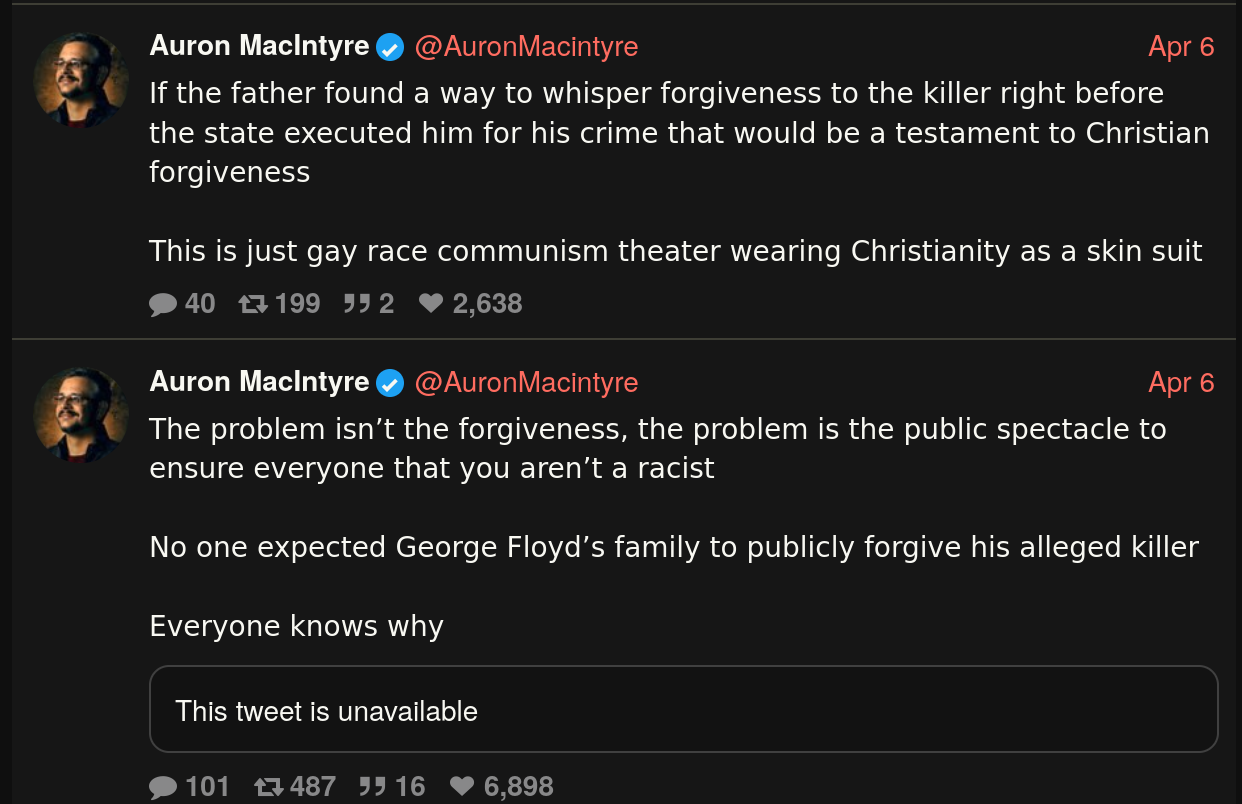The height and width of the screenshot is (804, 1242).
Task: Open the first tweet's Apr 6 date link
Action: 1181,47
